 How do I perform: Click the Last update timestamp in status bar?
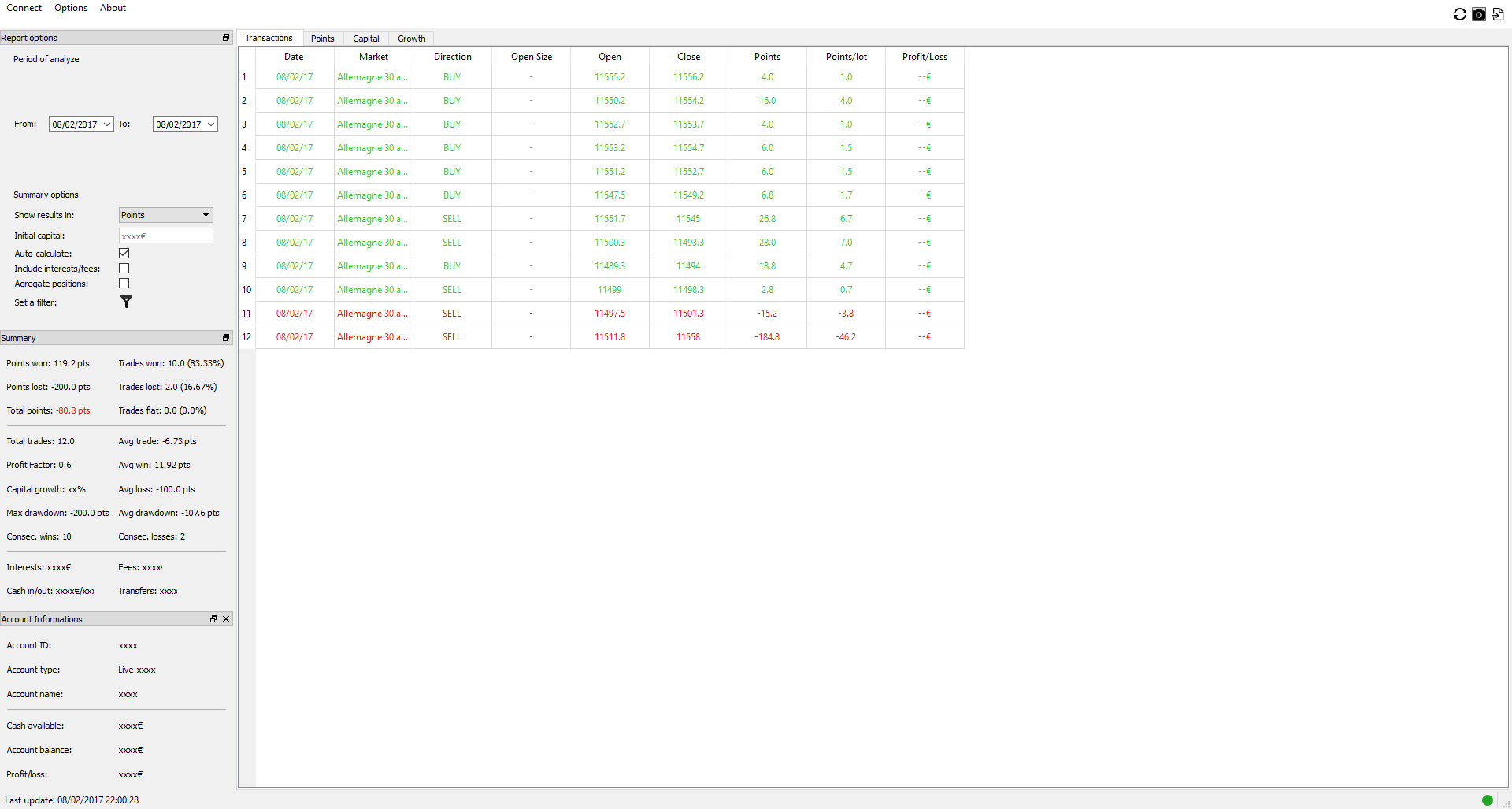[x=72, y=800]
